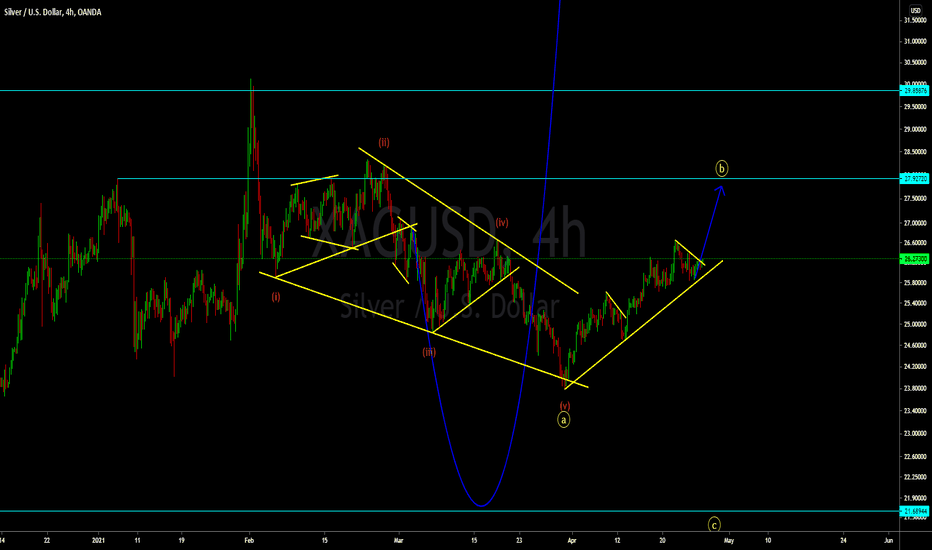
Task: Click the May label on time axis
Action: tap(729, 540)
